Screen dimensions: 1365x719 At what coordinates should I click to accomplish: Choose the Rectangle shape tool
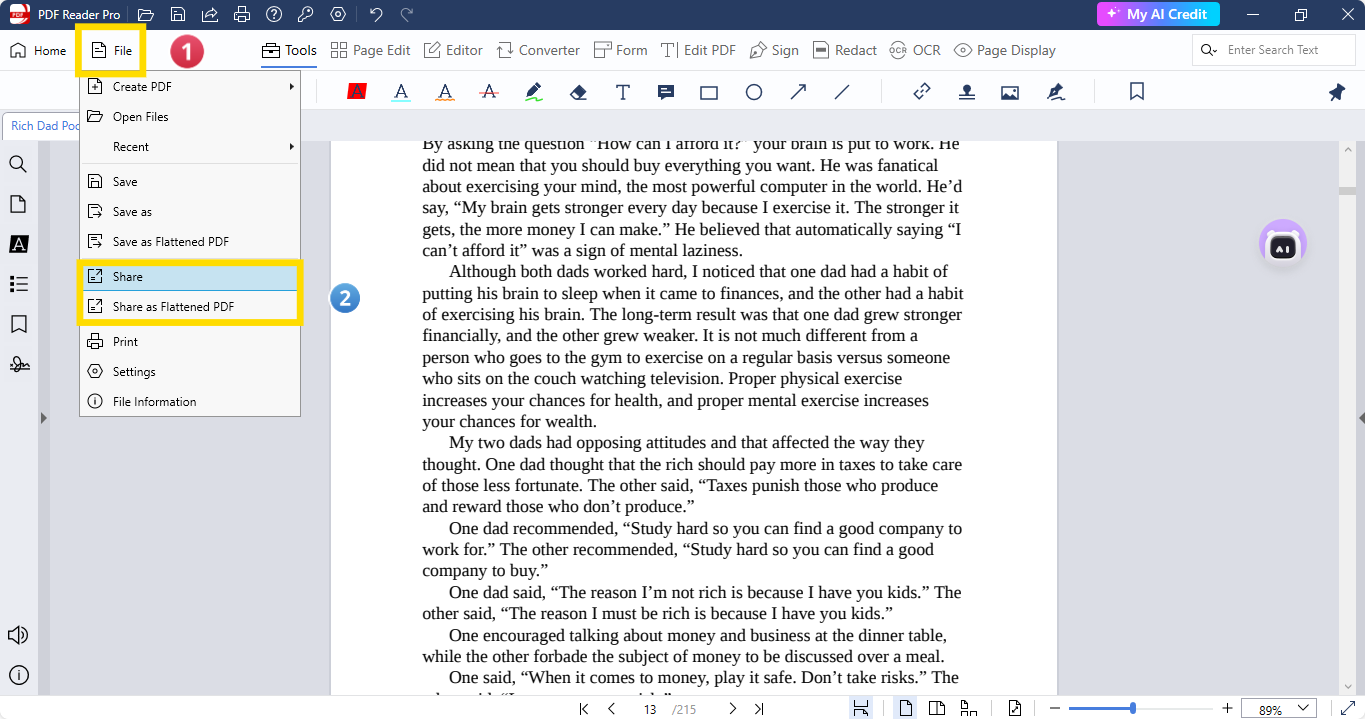pyautogui.click(x=709, y=92)
